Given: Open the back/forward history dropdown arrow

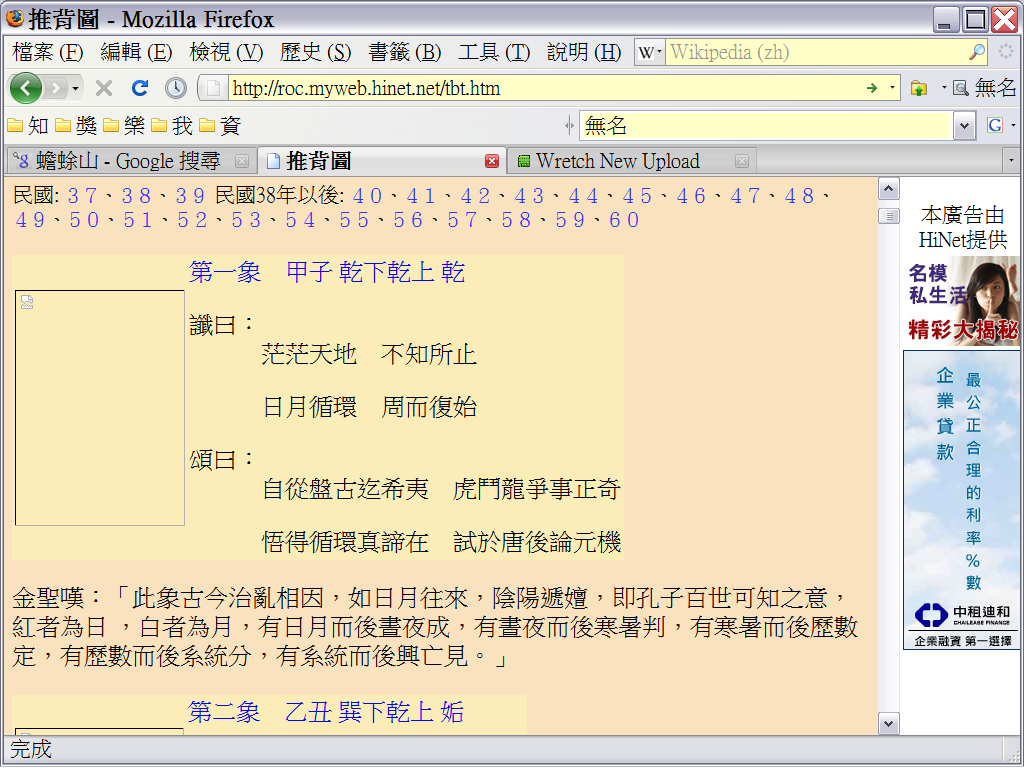Looking at the screenshot, I should [x=76, y=88].
